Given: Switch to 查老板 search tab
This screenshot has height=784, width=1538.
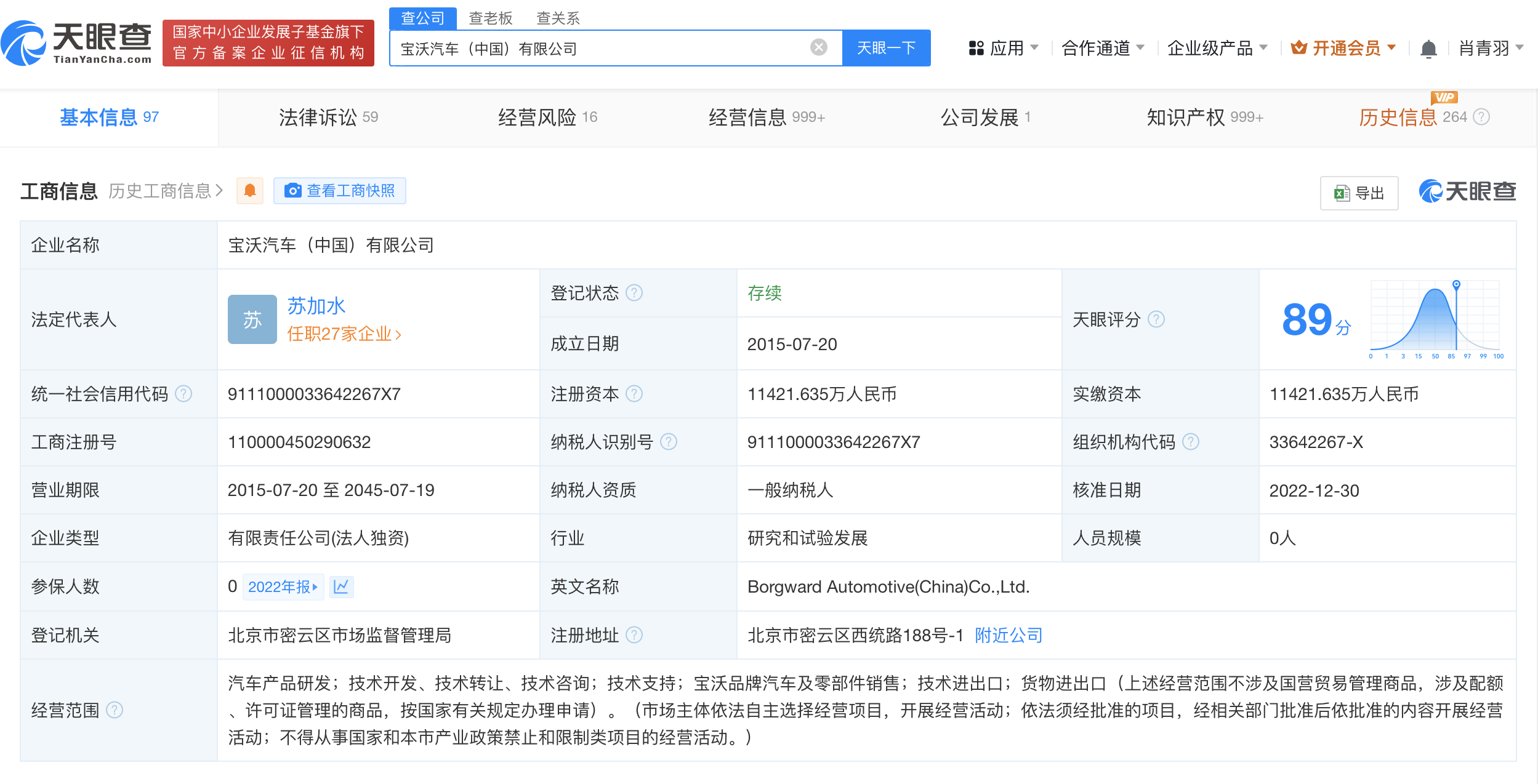Looking at the screenshot, I should (x=491, y=18).
